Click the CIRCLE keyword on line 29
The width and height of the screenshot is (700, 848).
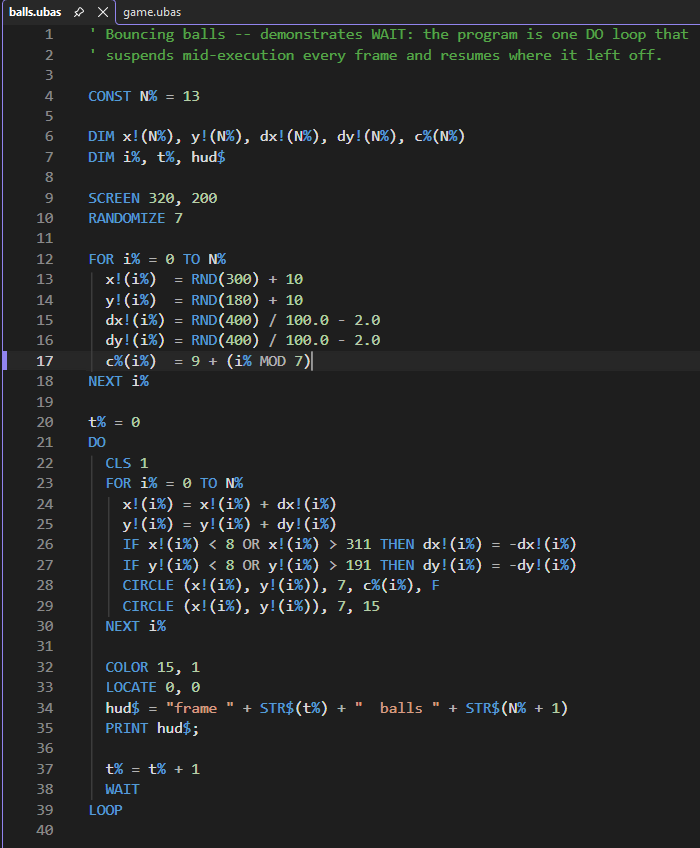coord(148,606)
